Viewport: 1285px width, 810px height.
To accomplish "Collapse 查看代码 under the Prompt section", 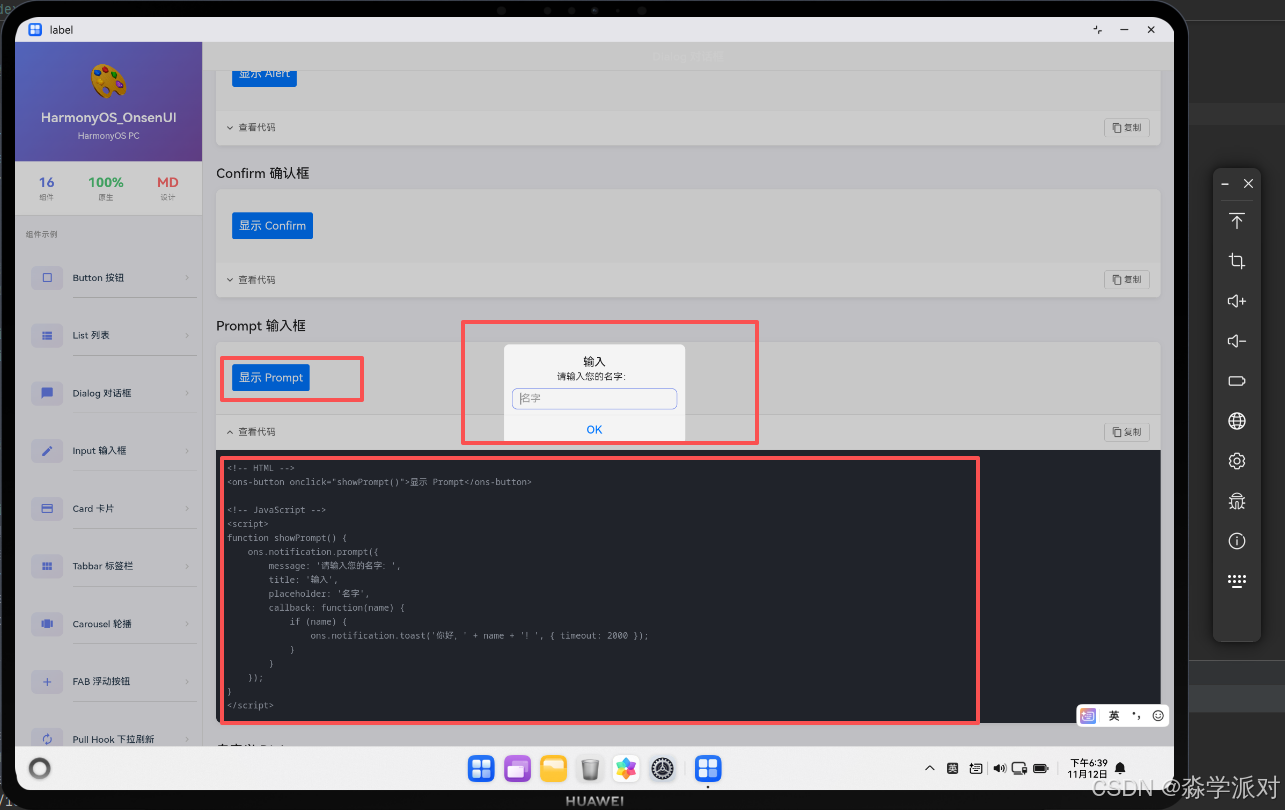I will click(x=250, y=432).
